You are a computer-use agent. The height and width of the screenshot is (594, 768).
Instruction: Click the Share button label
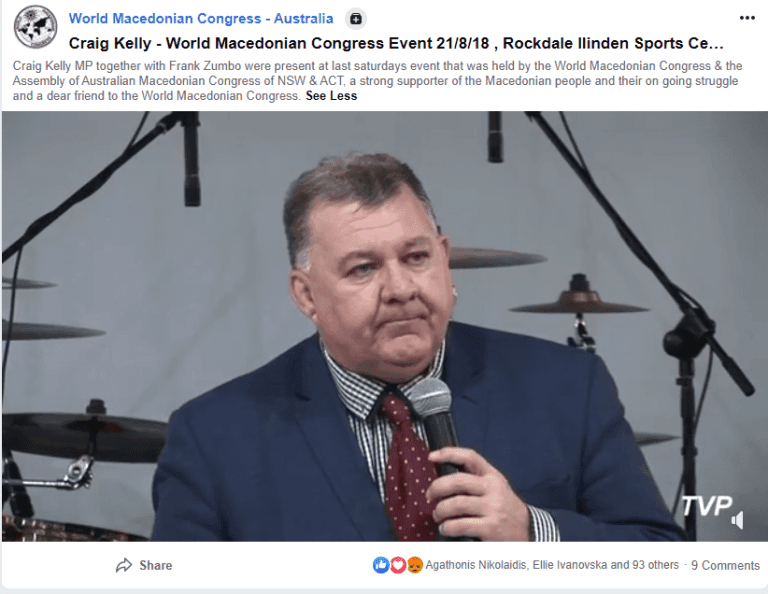[156, 566]
